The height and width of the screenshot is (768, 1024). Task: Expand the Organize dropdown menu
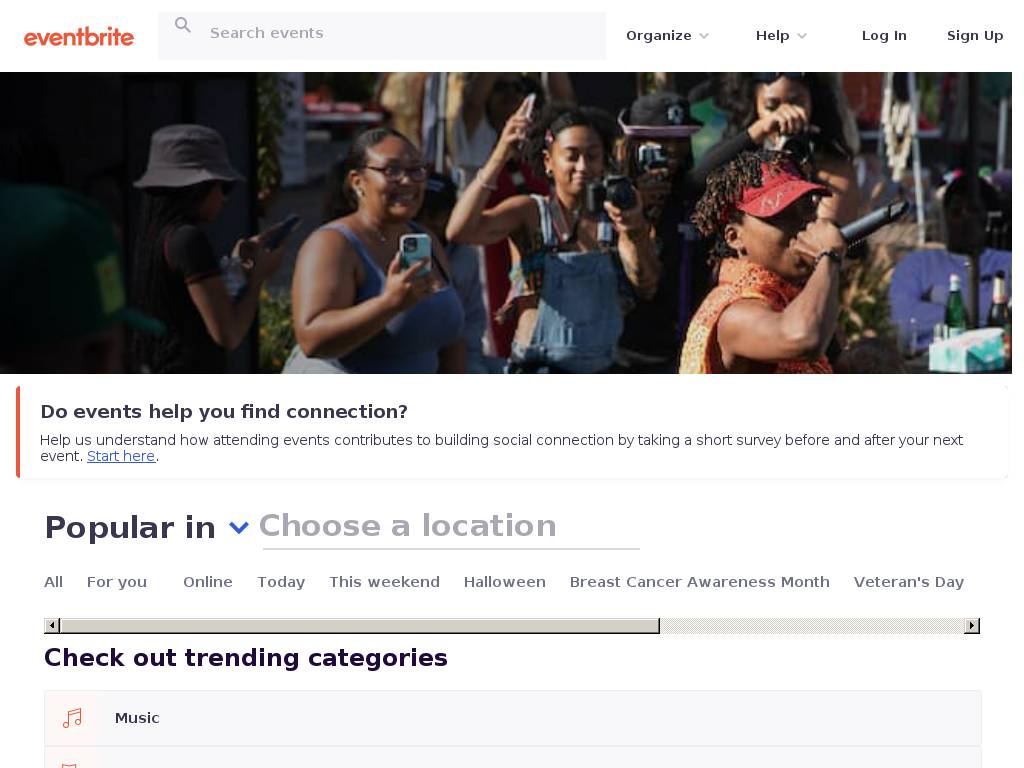pyautogui.click(x=667, y=36)
